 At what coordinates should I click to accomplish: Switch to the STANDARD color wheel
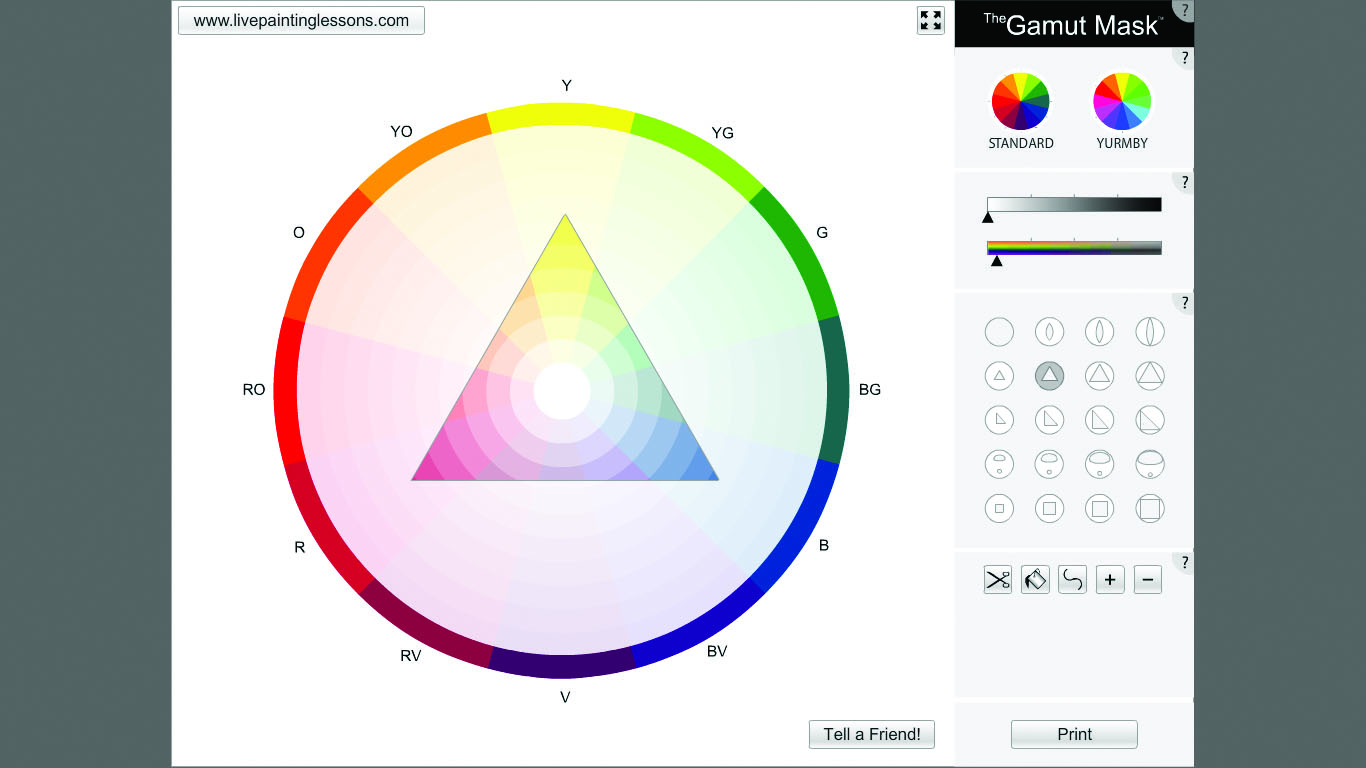(1020, 101)
